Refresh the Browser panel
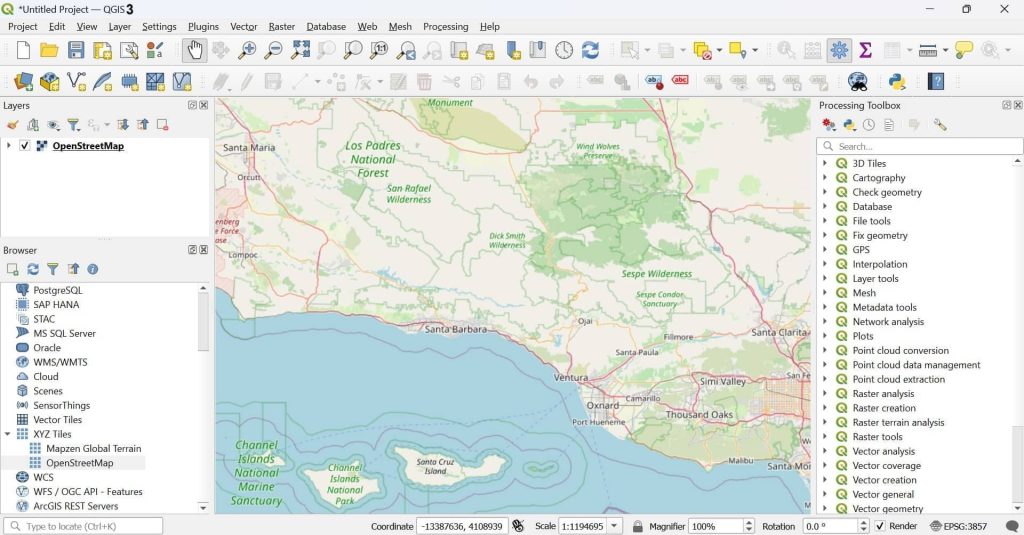 click(33, 269)
